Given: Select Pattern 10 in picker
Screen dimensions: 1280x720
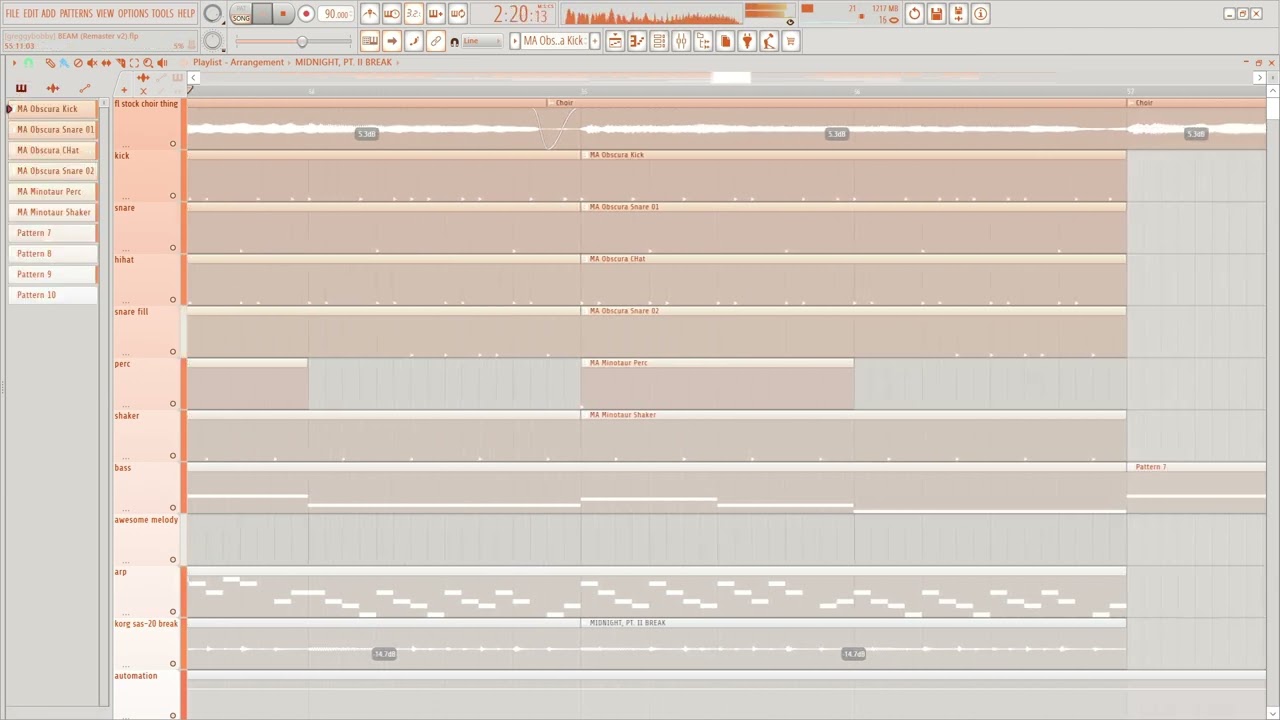Looking at the screenshot, I should click(53, 295).
